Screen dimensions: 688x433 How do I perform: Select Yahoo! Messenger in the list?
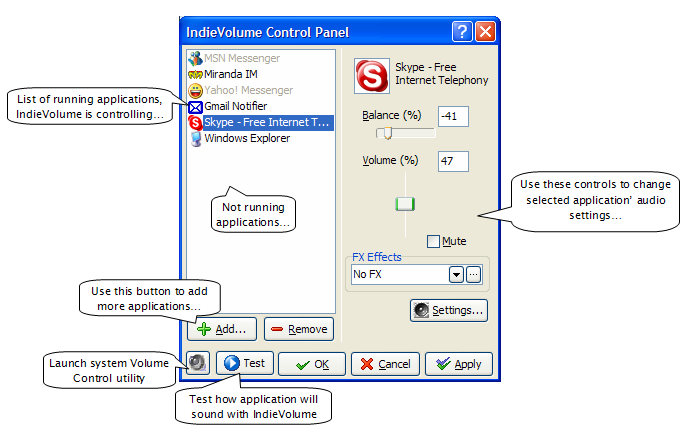pos(248,90)
